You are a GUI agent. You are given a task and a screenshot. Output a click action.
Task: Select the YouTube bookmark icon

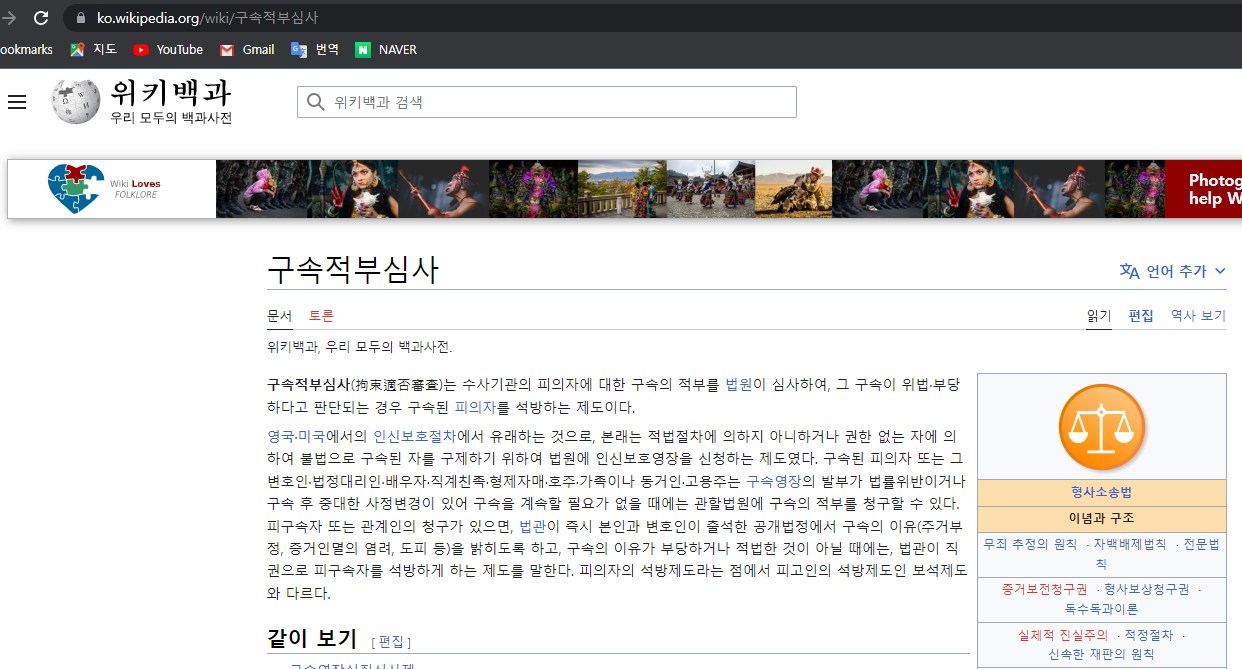[143, 49]
